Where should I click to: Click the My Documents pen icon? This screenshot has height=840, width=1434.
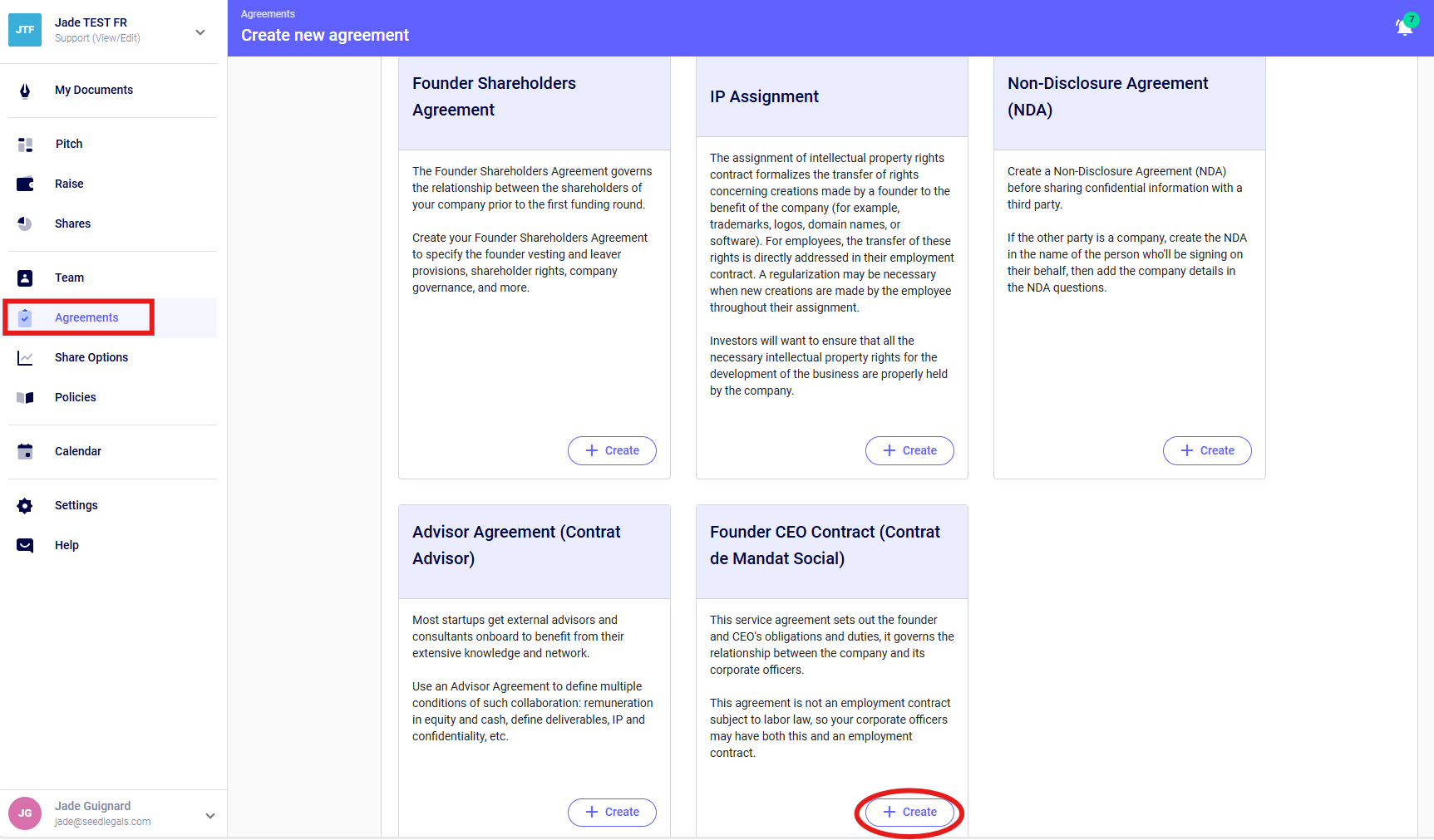click(25, 91)
